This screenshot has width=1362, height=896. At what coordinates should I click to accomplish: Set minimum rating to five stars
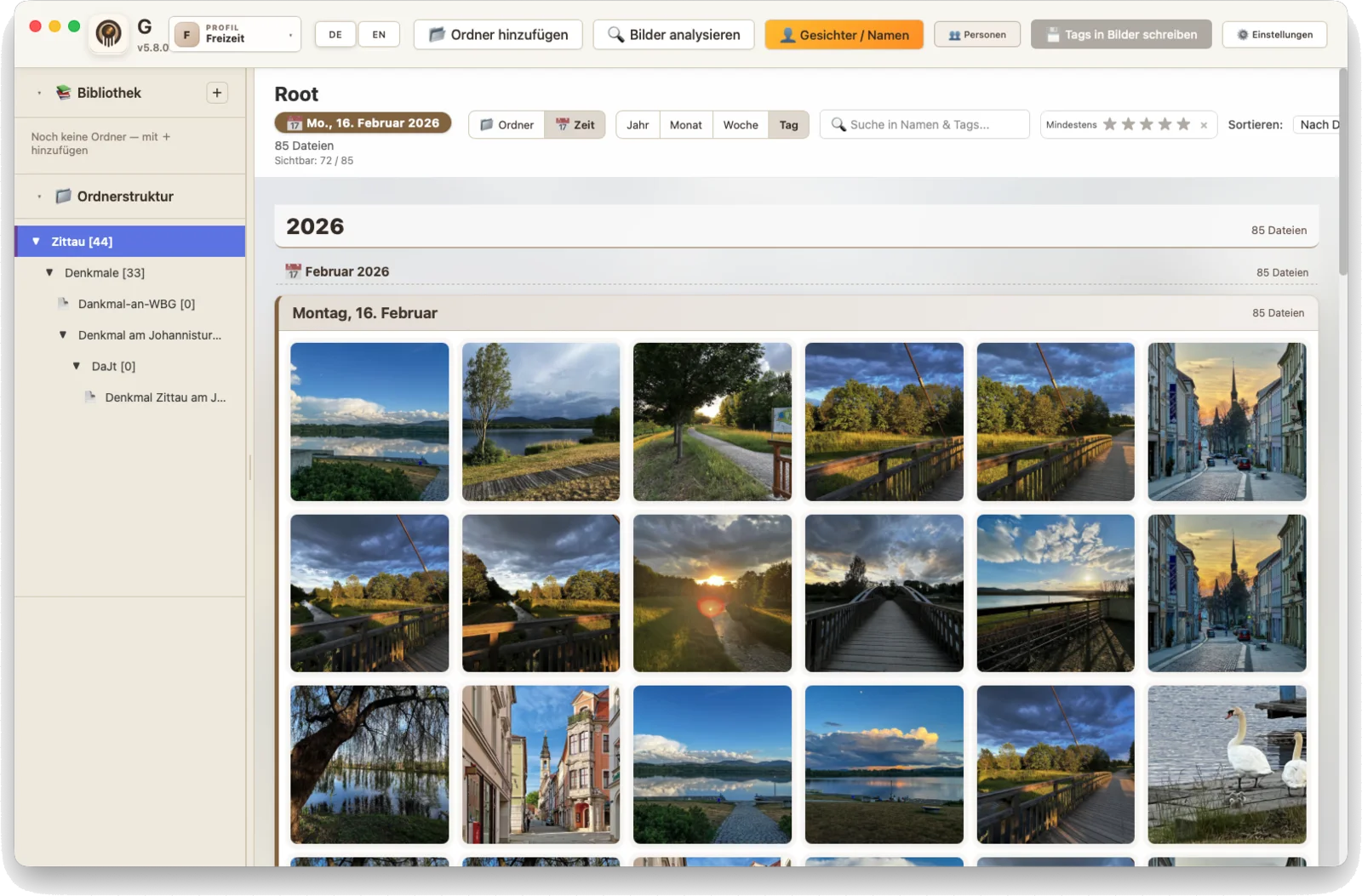pos(1183,124)
